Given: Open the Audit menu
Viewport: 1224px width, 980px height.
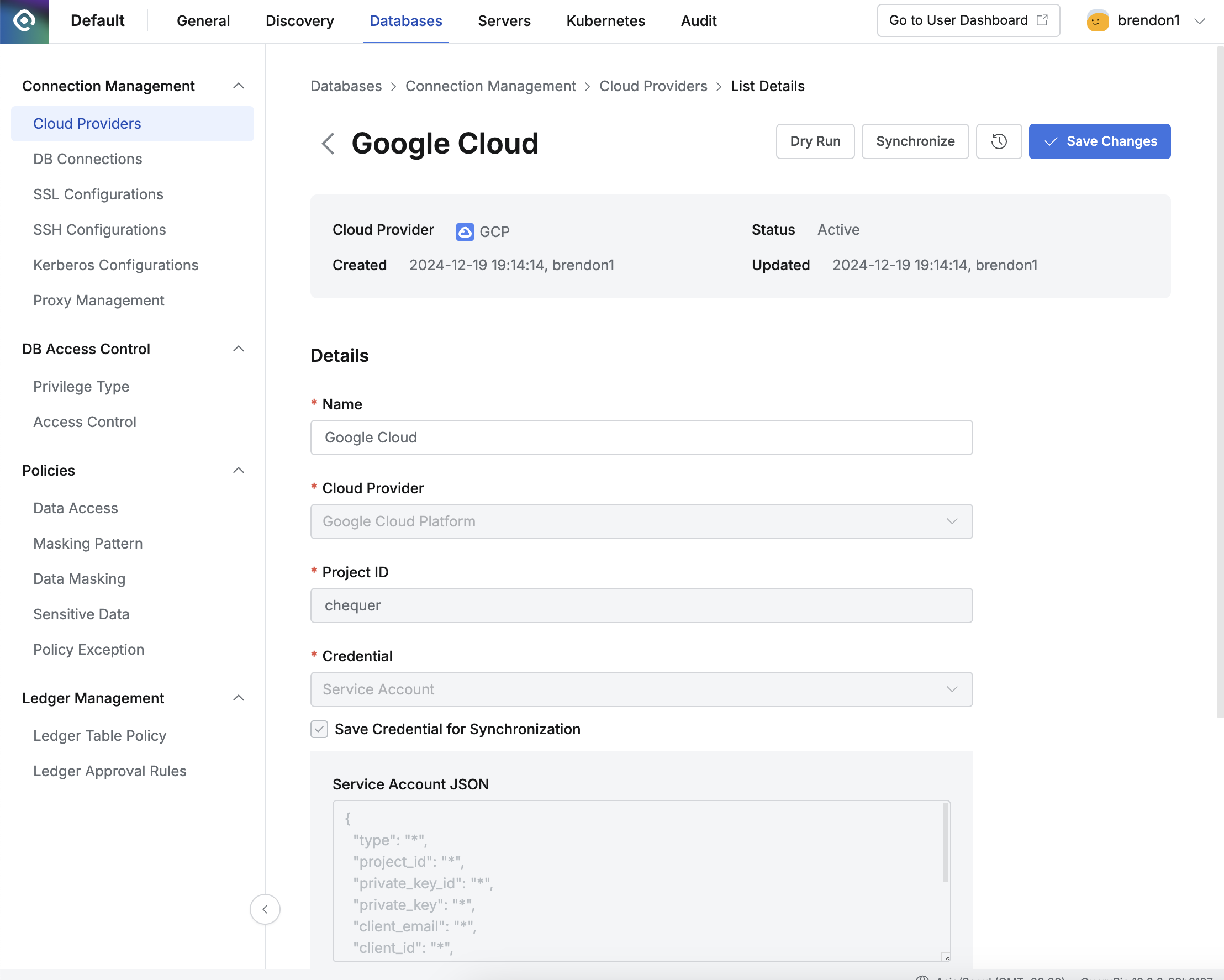Looking at the screenshot, I should tap(698, 20).
